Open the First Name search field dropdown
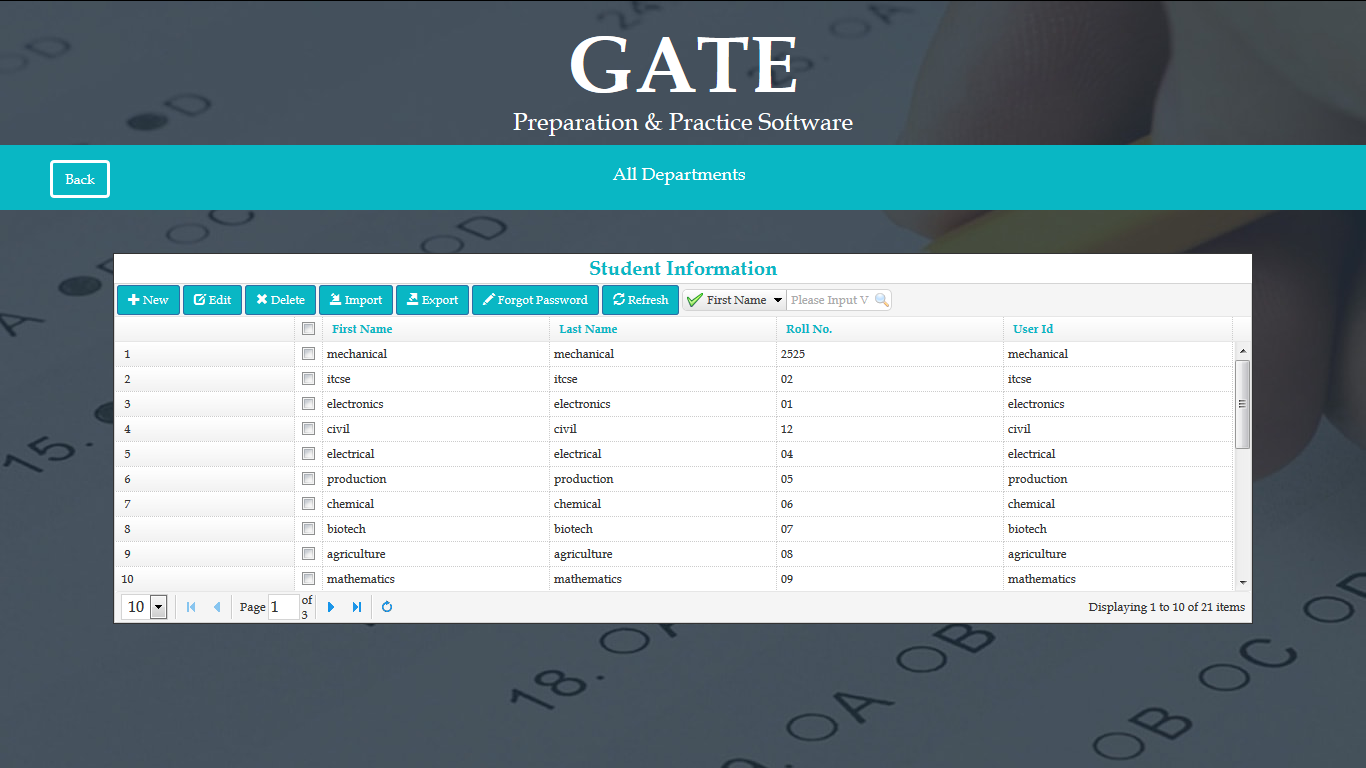 pyautogui.click(x=778, y=300)
